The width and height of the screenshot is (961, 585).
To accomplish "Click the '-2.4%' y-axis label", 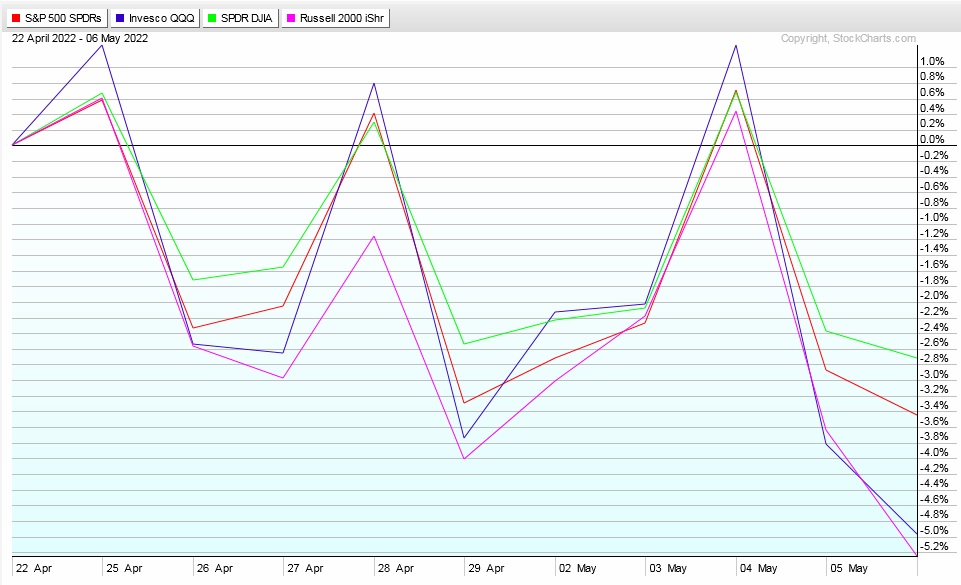I will tap(934, 327).
